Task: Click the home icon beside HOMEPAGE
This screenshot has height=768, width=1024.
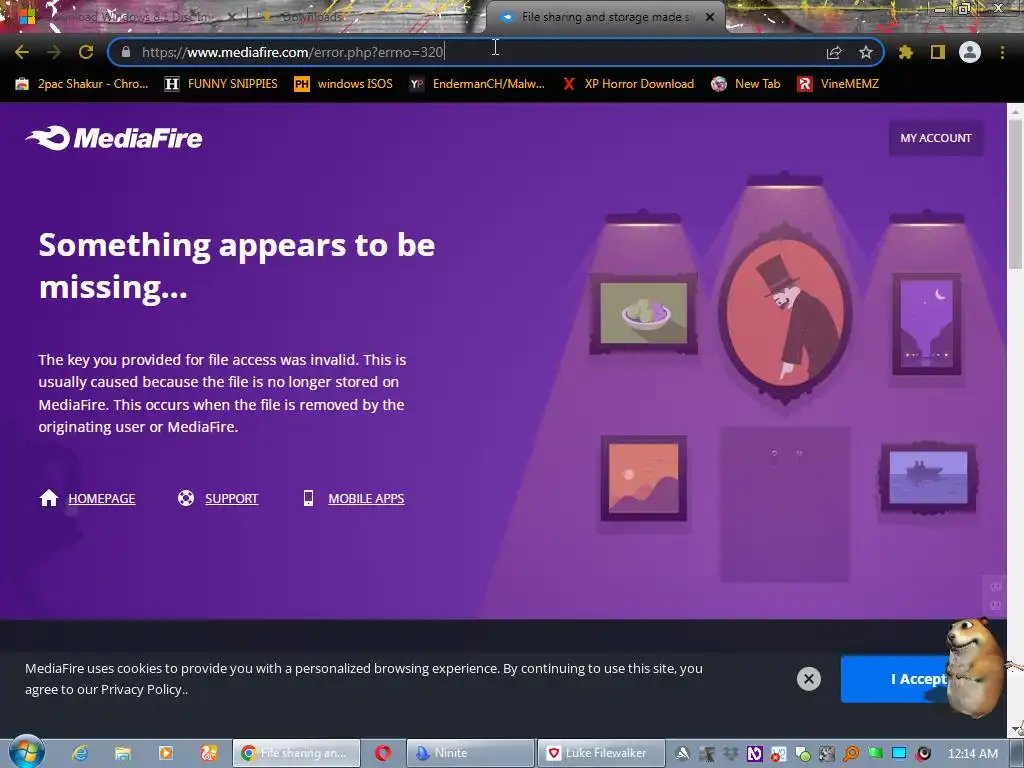Action: click(x=49, y=498)
